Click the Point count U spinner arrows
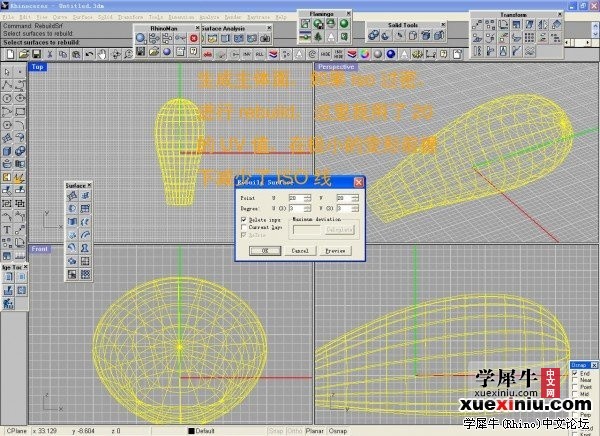 308,198
